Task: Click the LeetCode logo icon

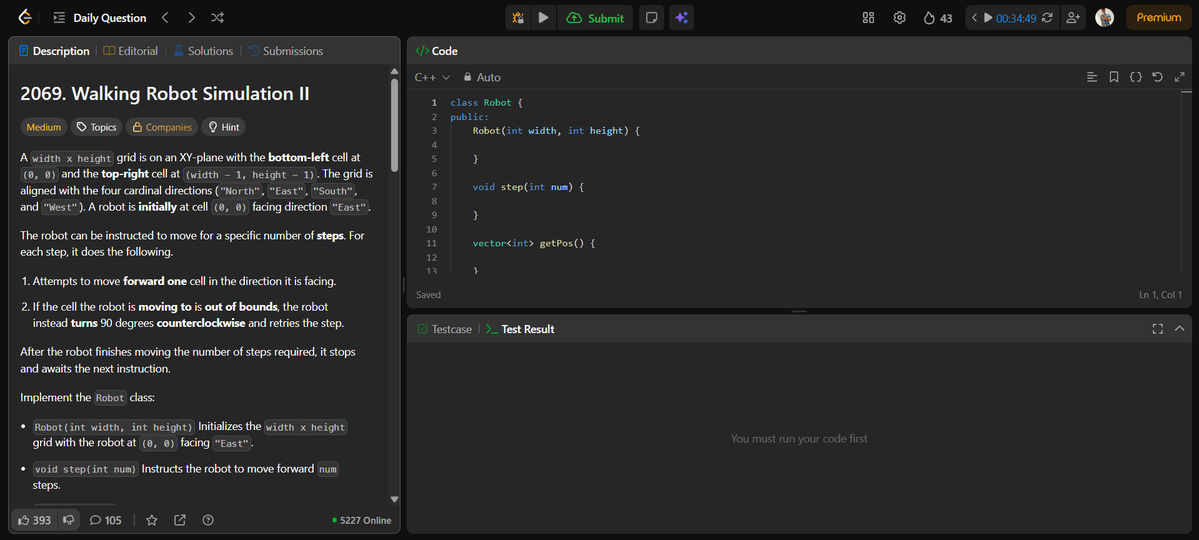Action: coord(26,17)
